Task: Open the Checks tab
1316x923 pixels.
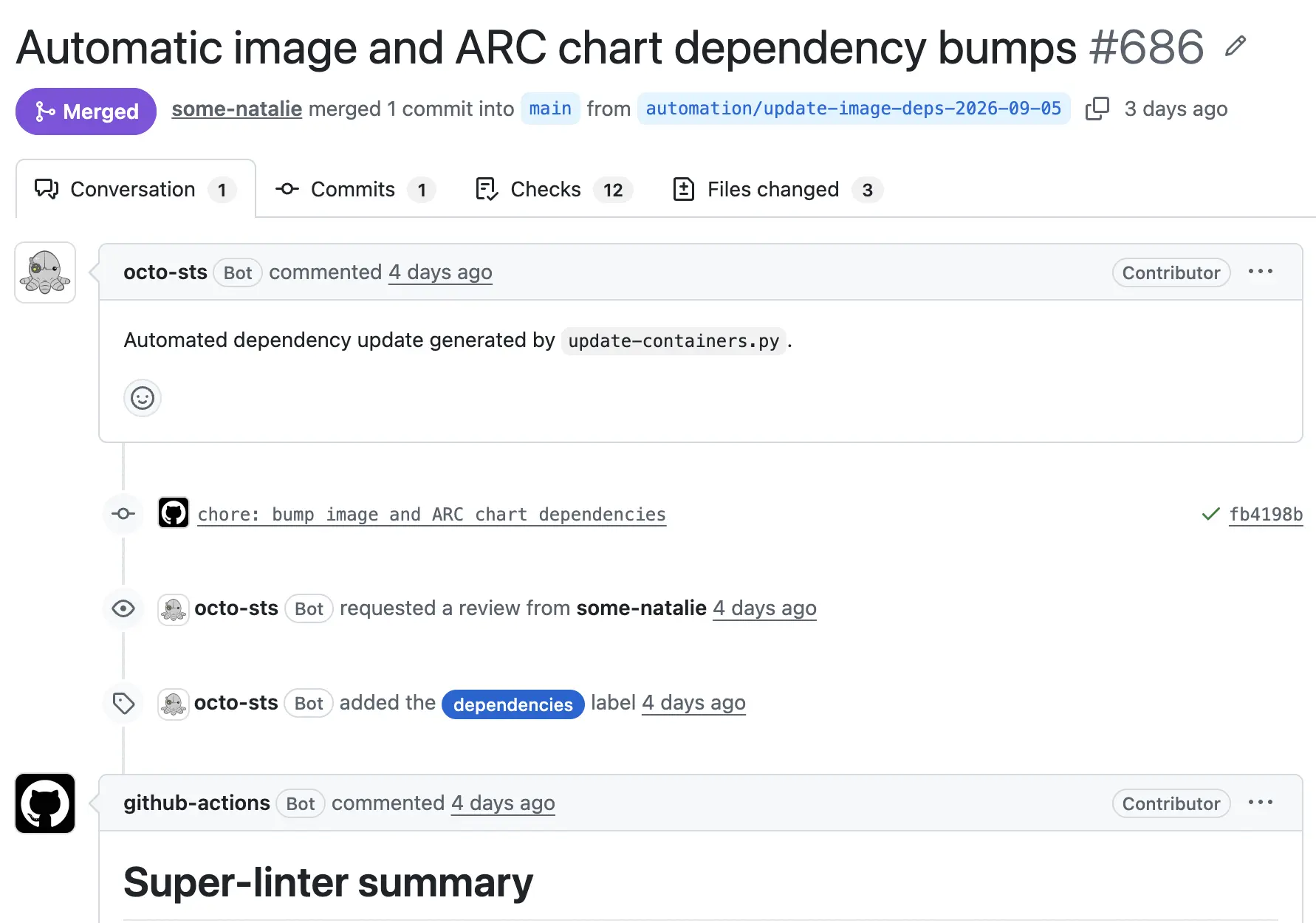Action: (554, 190)
